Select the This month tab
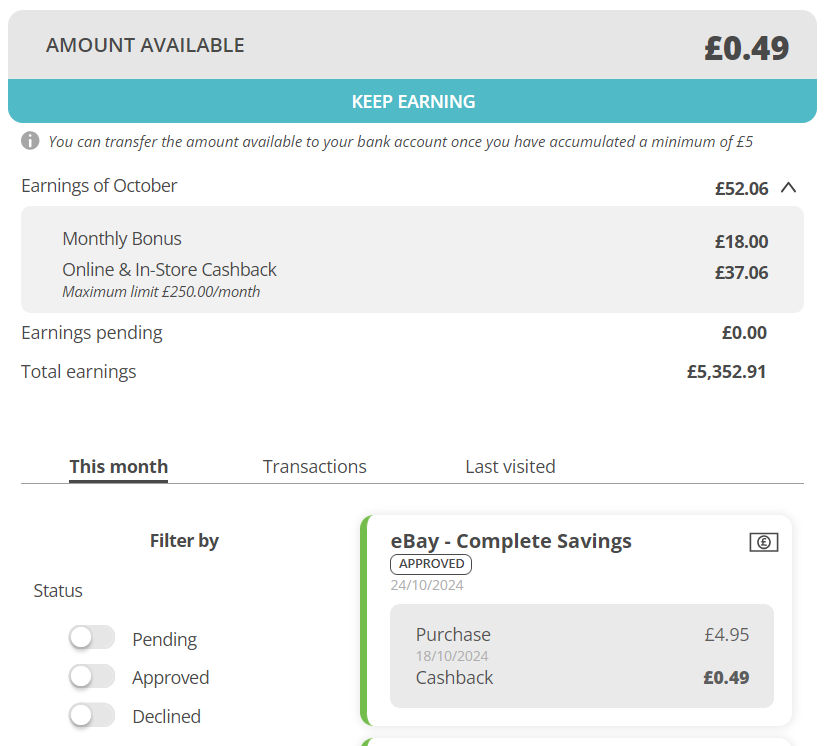This screenshot has width=825, height=746. (119, 467)
